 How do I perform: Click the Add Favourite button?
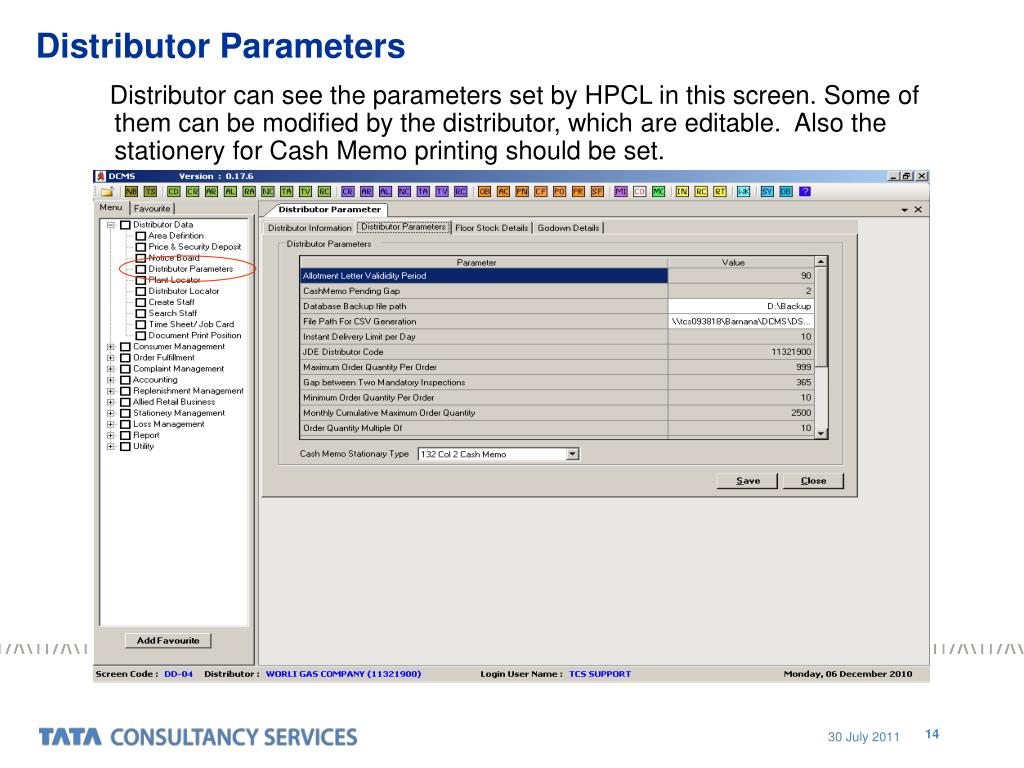pyautogui.click(x=168, y=641)
